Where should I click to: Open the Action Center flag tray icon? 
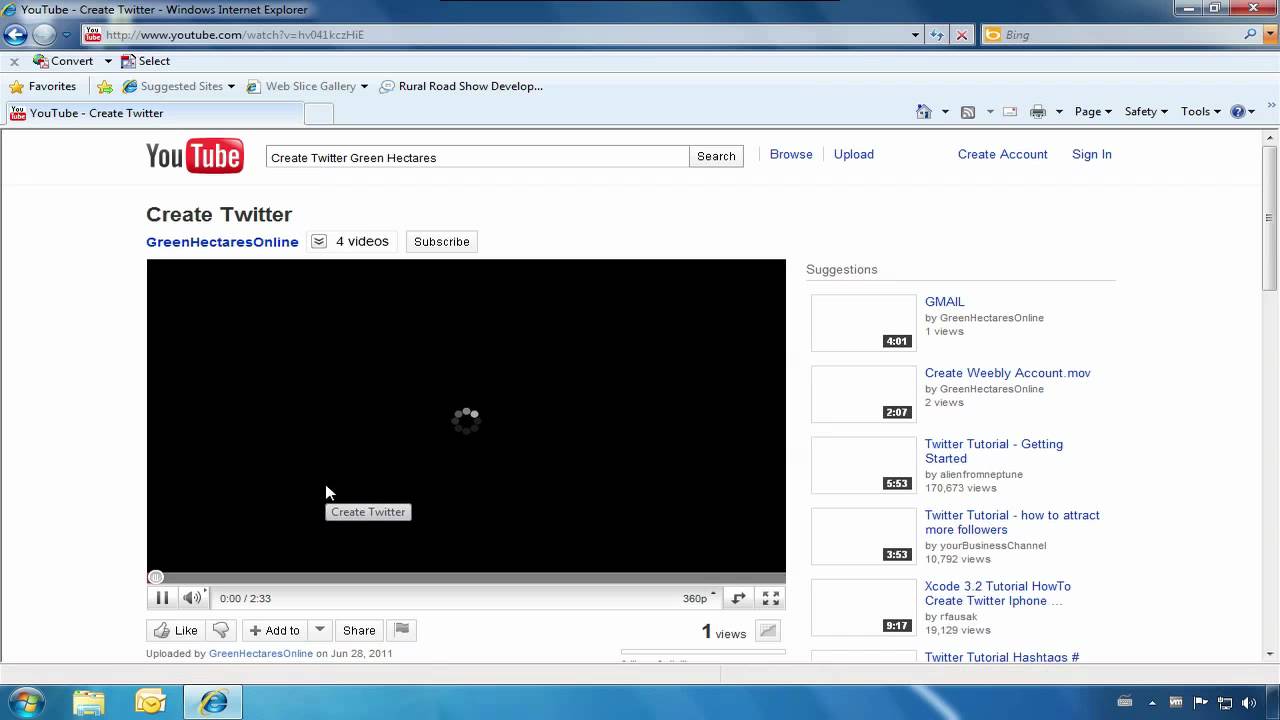click(1201, 702)
